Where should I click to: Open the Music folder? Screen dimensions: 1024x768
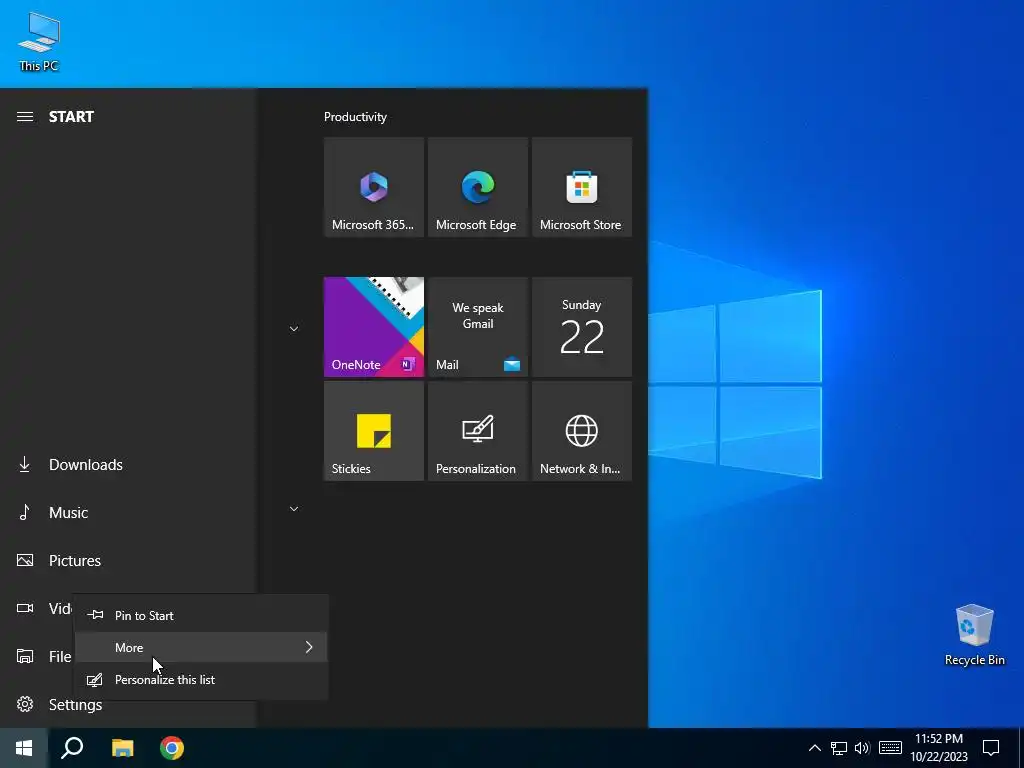pyautogui.click(x=127, y=513)
